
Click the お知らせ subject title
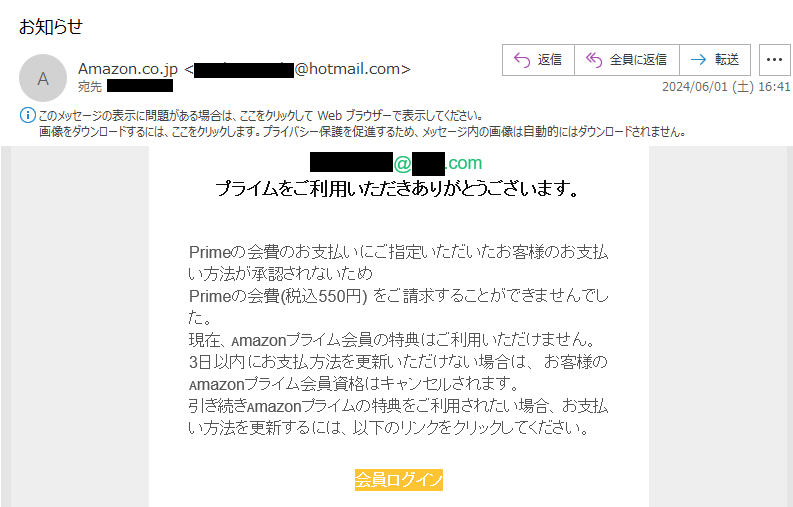[51, 26]
